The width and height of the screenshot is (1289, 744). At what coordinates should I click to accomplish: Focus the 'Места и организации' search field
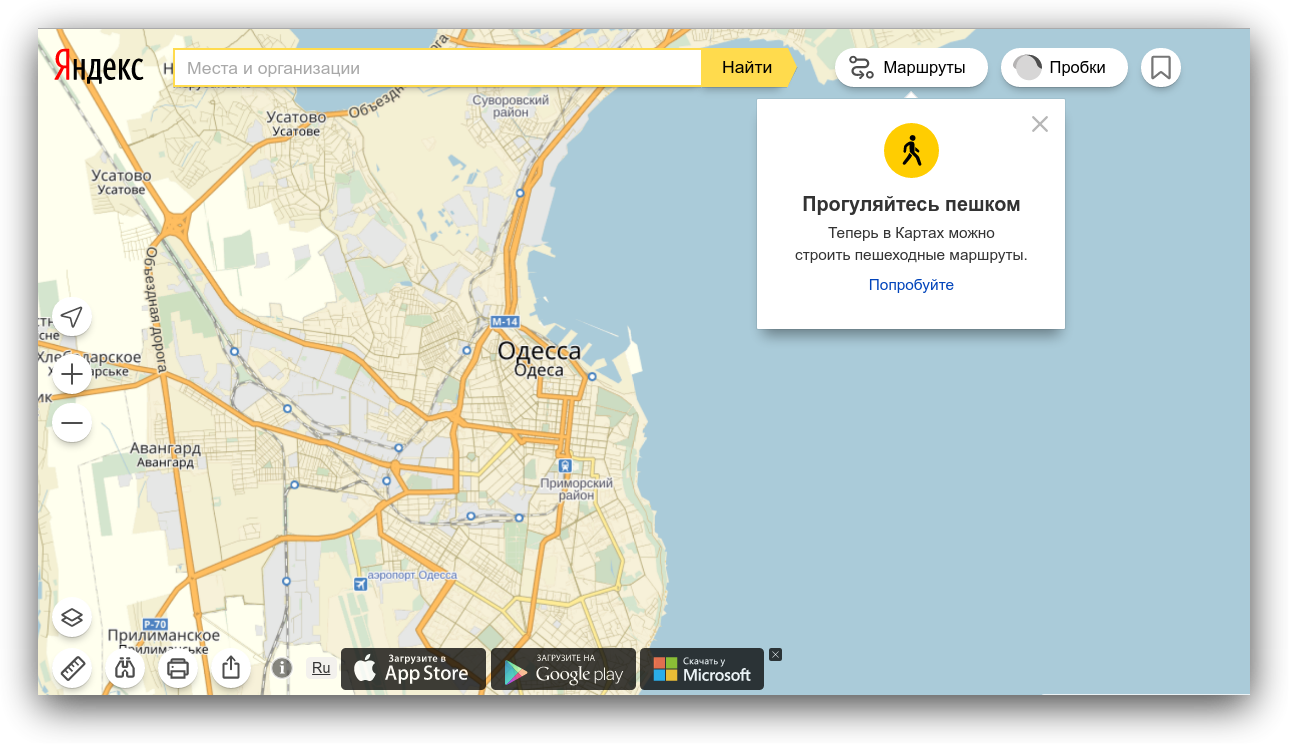(437, 68)
